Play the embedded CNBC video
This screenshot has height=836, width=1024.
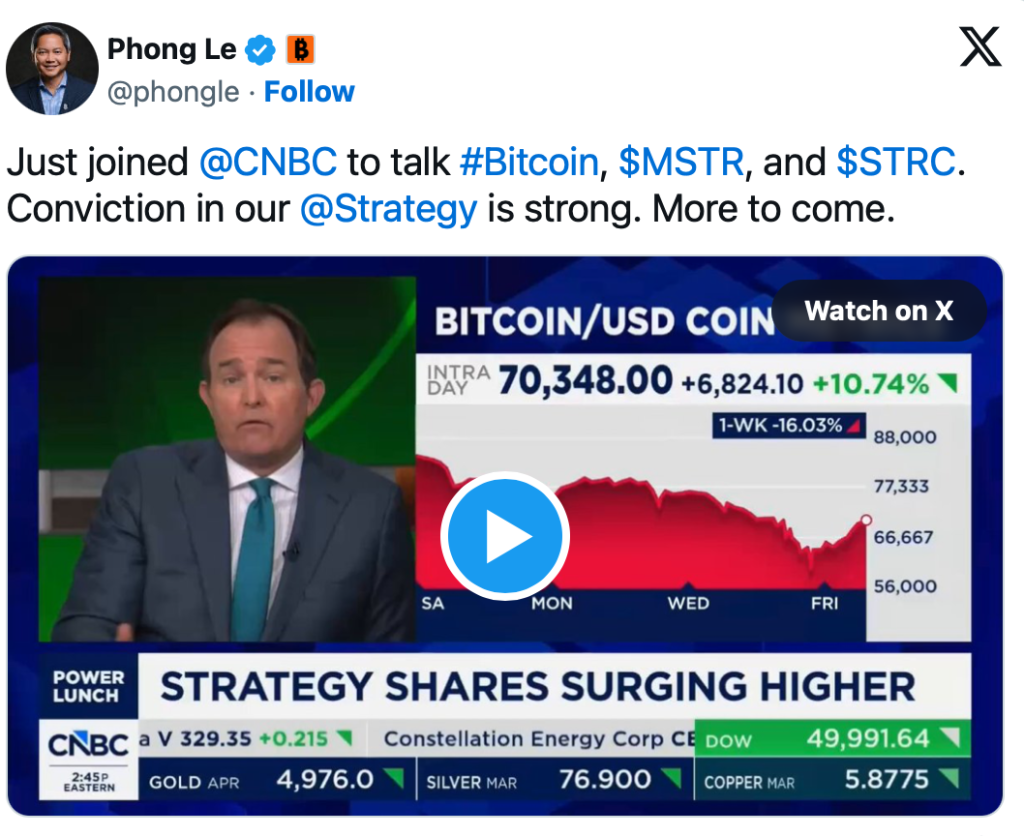pyautogui.click(x=505, y=537)
